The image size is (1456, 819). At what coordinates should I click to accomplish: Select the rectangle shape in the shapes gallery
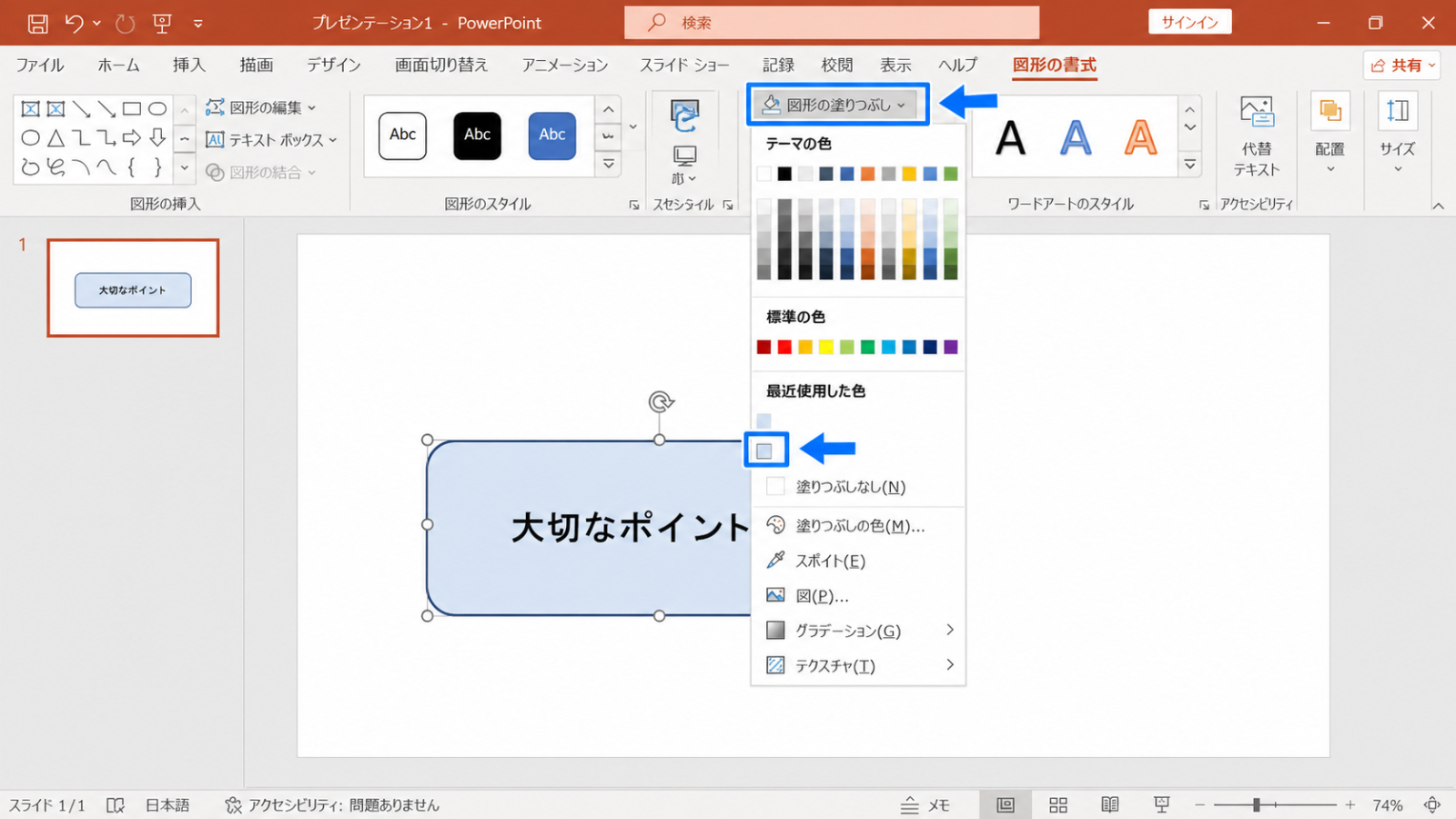(132, 109)
